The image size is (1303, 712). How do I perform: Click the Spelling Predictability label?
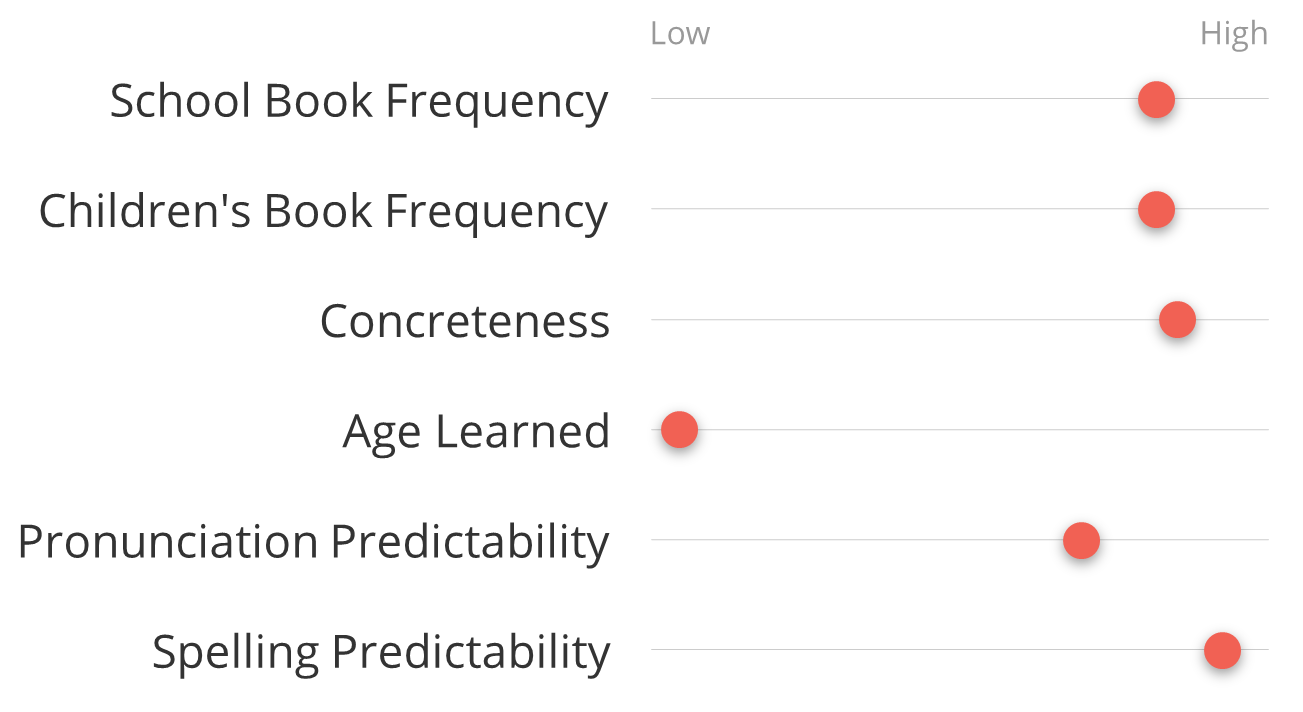click(380, 651)
